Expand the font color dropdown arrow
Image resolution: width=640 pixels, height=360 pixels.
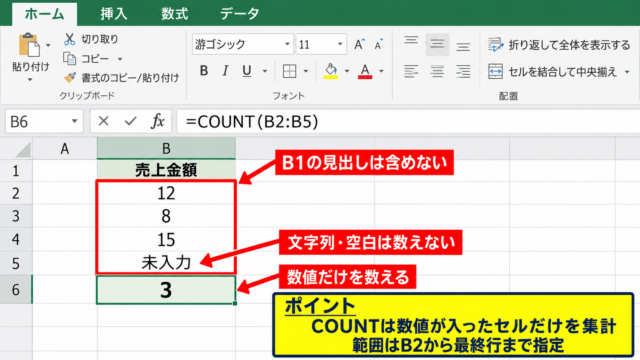tap(381, 71)
